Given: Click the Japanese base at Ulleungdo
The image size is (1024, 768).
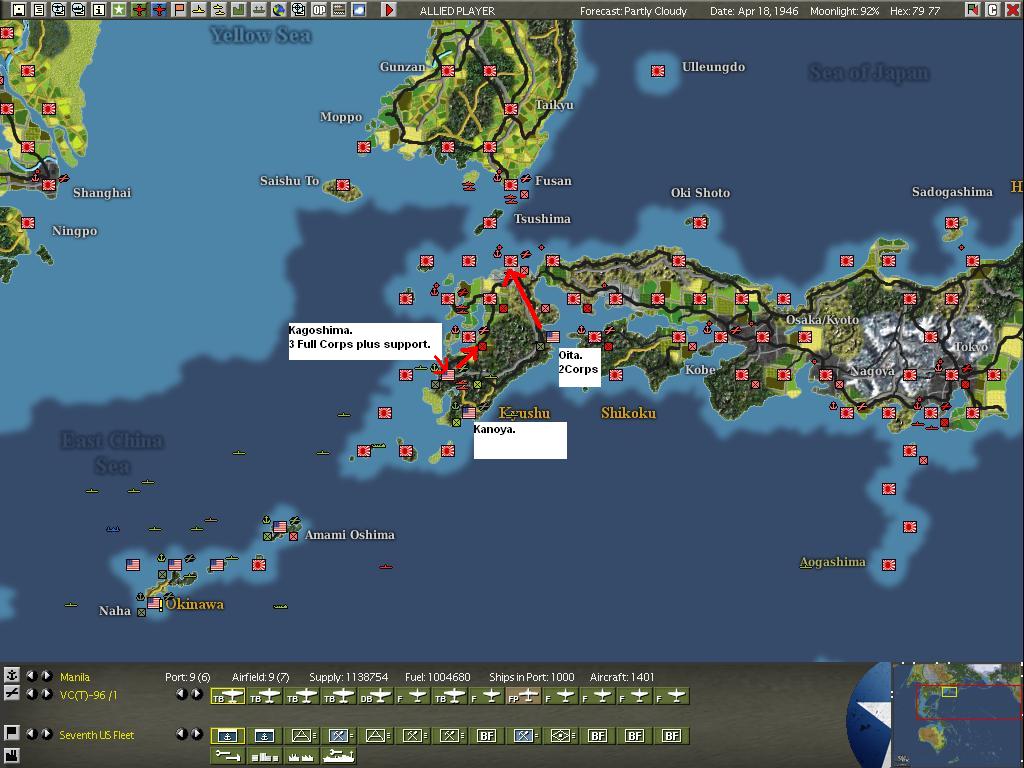Looking at the screenshot, I should (x=658, y=71).
